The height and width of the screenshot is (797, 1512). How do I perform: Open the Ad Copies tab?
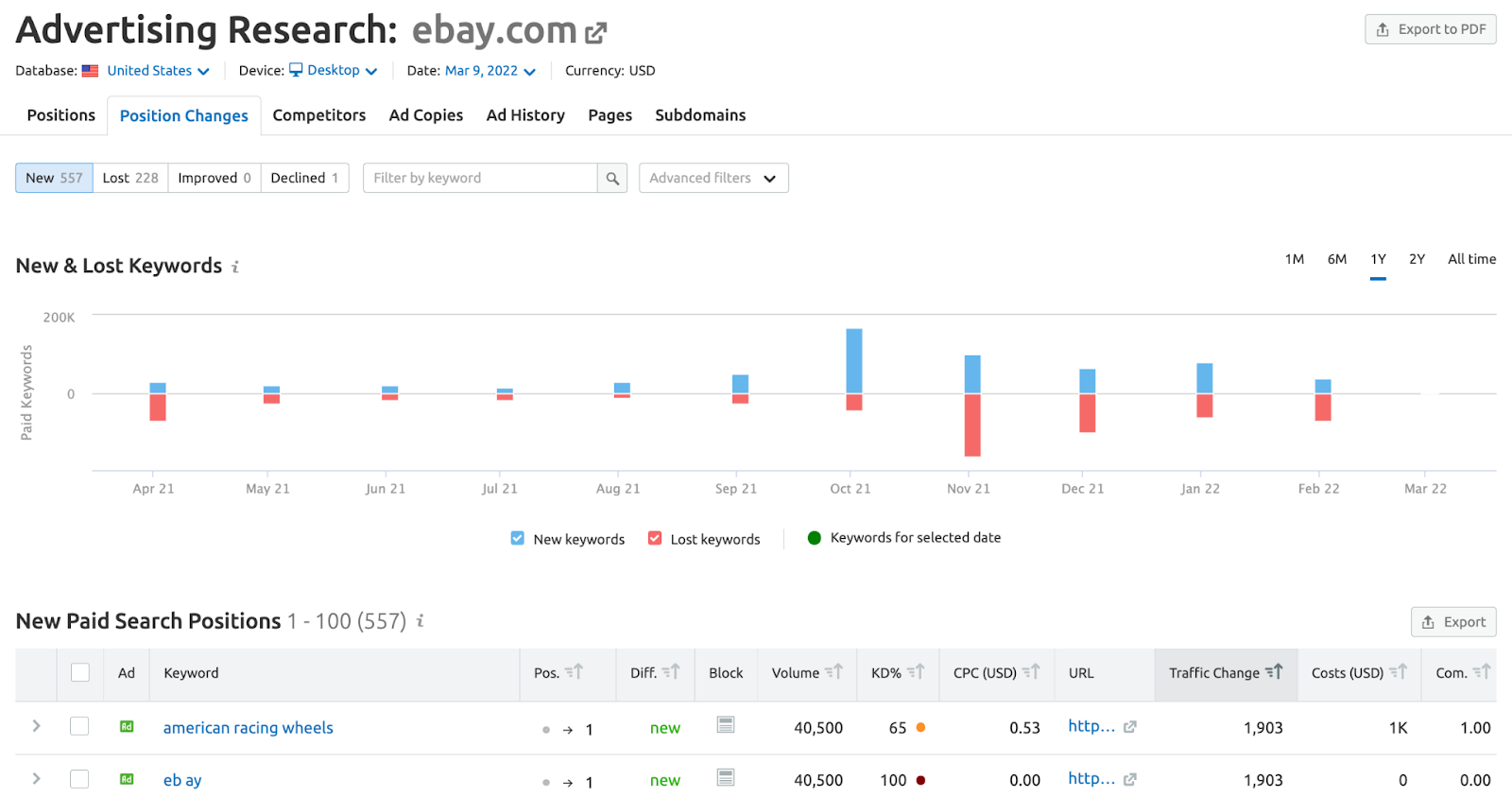coord(426,115)
